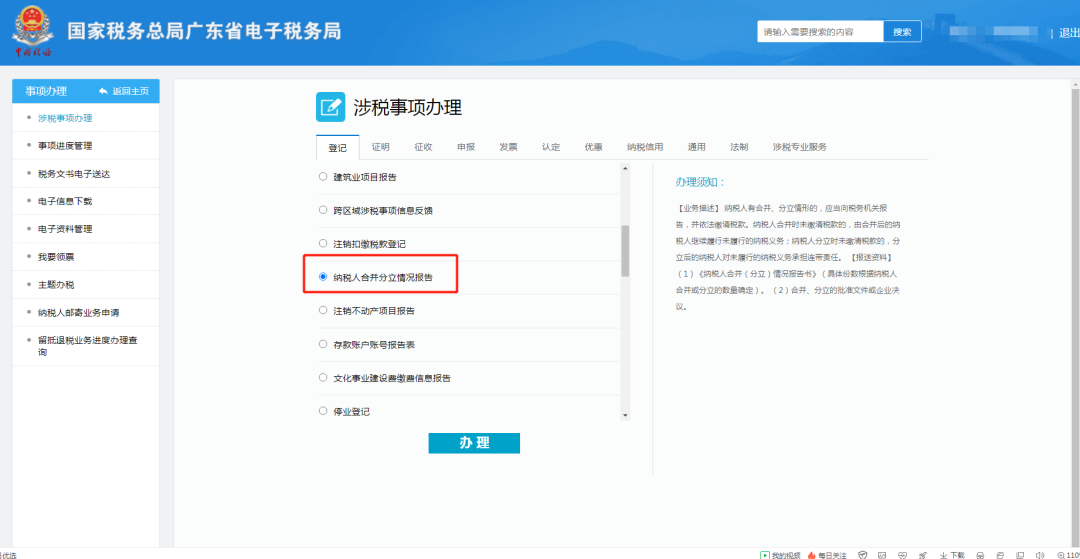Open 涉税事项办理 in sidebar
This screenshot has width=1080, height=559.
click(65, 118)
